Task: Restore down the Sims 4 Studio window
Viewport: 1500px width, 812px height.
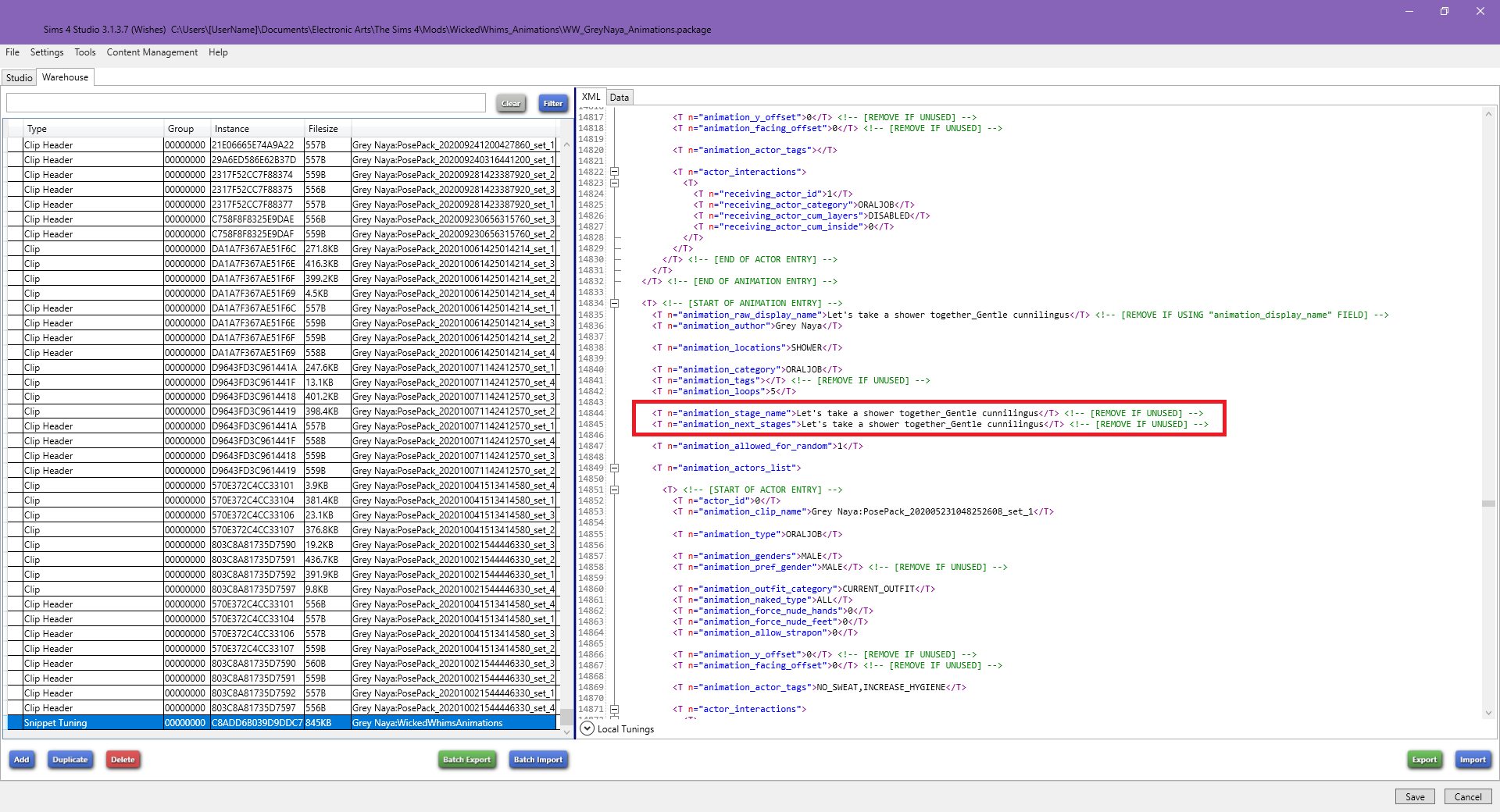Action: click(x=1444, y=12)
